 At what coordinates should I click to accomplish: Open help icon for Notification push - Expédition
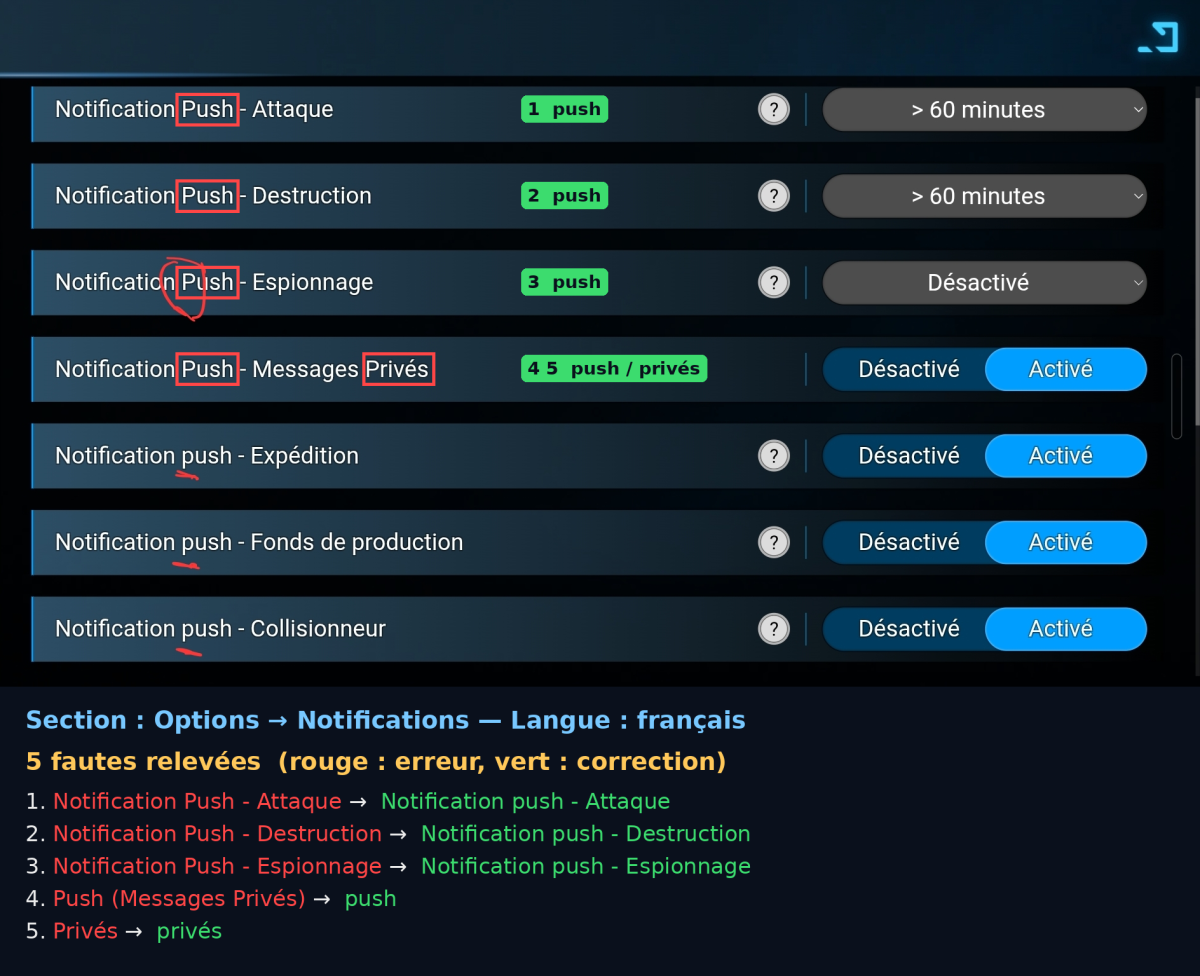pos(774,456)
